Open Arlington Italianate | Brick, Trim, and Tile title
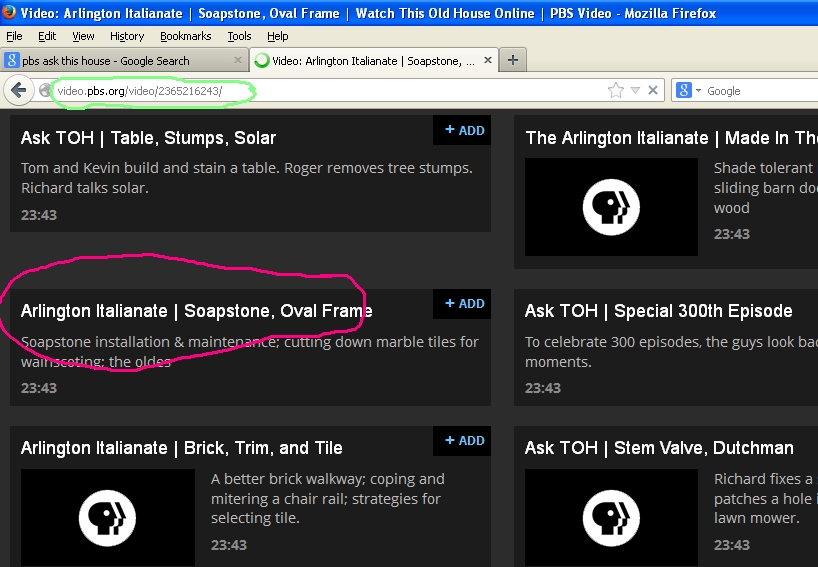This screenshot has width=818, height=567. [x=182, y=448]
